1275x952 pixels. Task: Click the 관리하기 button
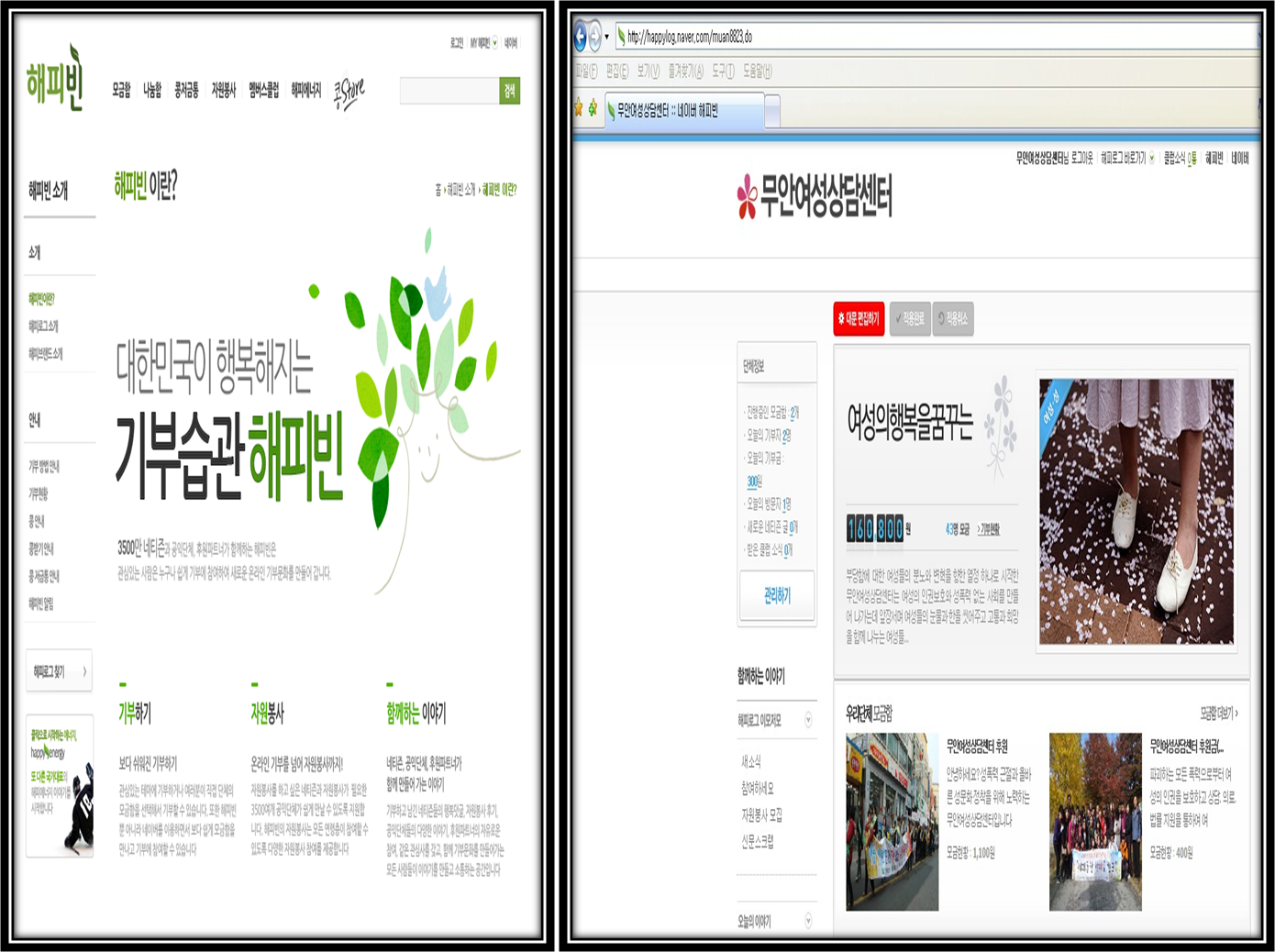pos(777,595)
